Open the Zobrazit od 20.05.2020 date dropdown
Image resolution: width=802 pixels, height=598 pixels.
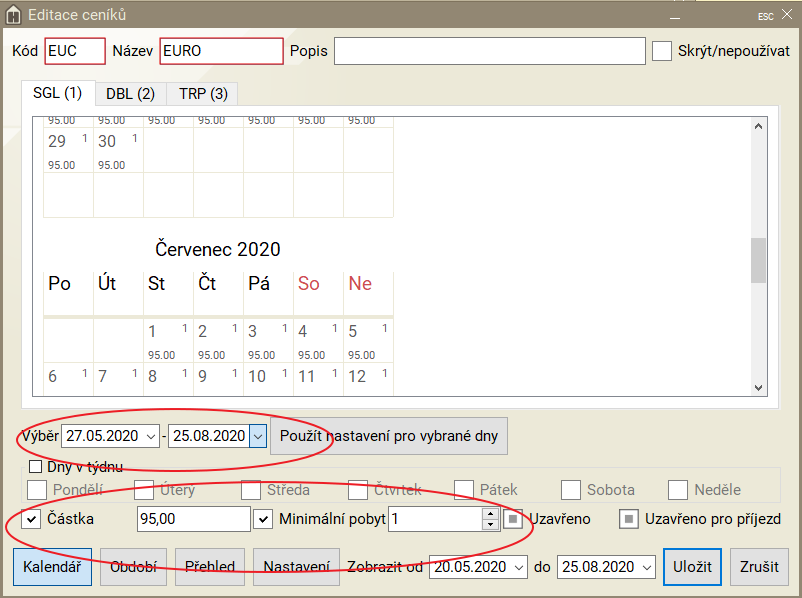click(517, 567)
